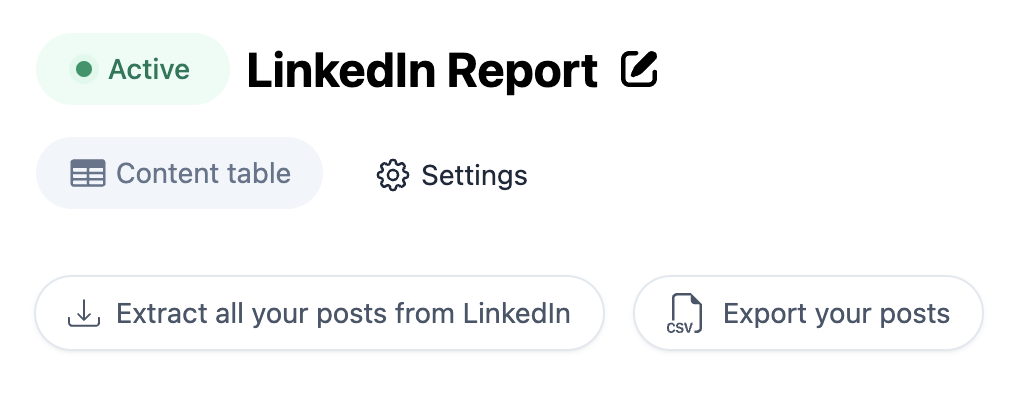Click the table grid icon in Content table
This screenshot has height=396, width=1020.
[x=88, y=174]
